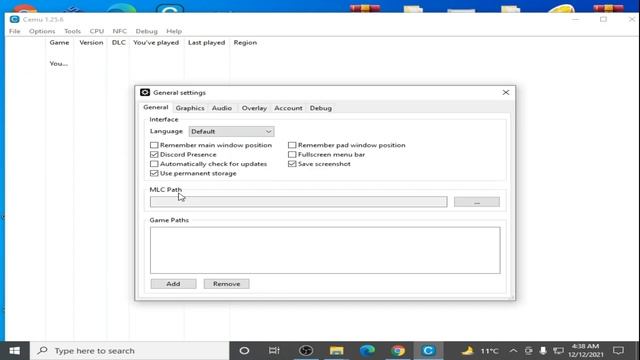Open the Debug menu in menu bar
The image size is (640, 360).
click(147, 31)
